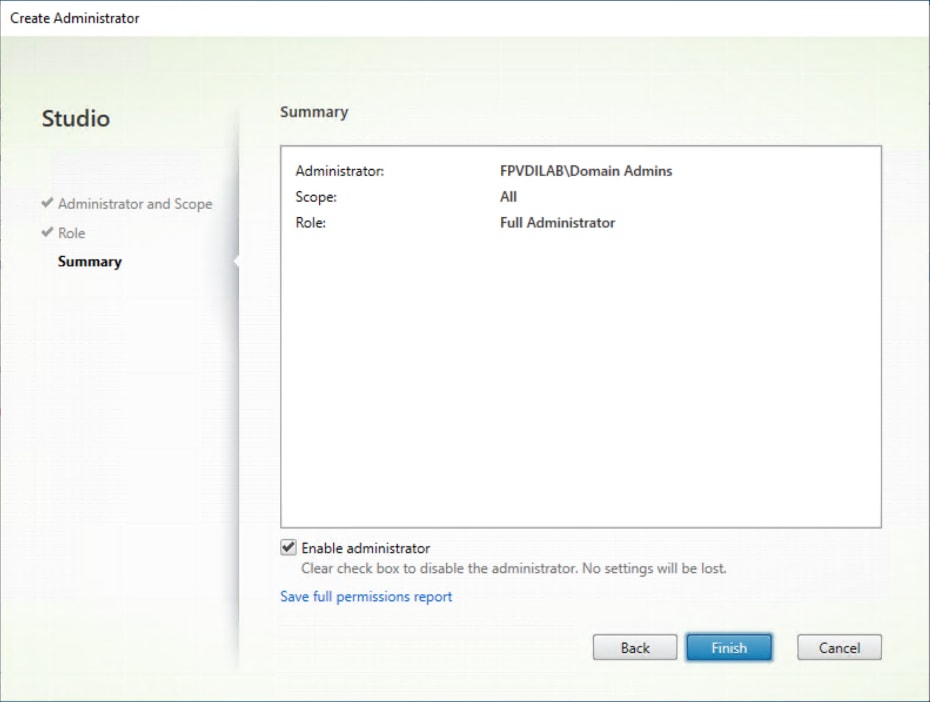
Task: Click the checkmark icon beside Role step
Action: (47, 232)
